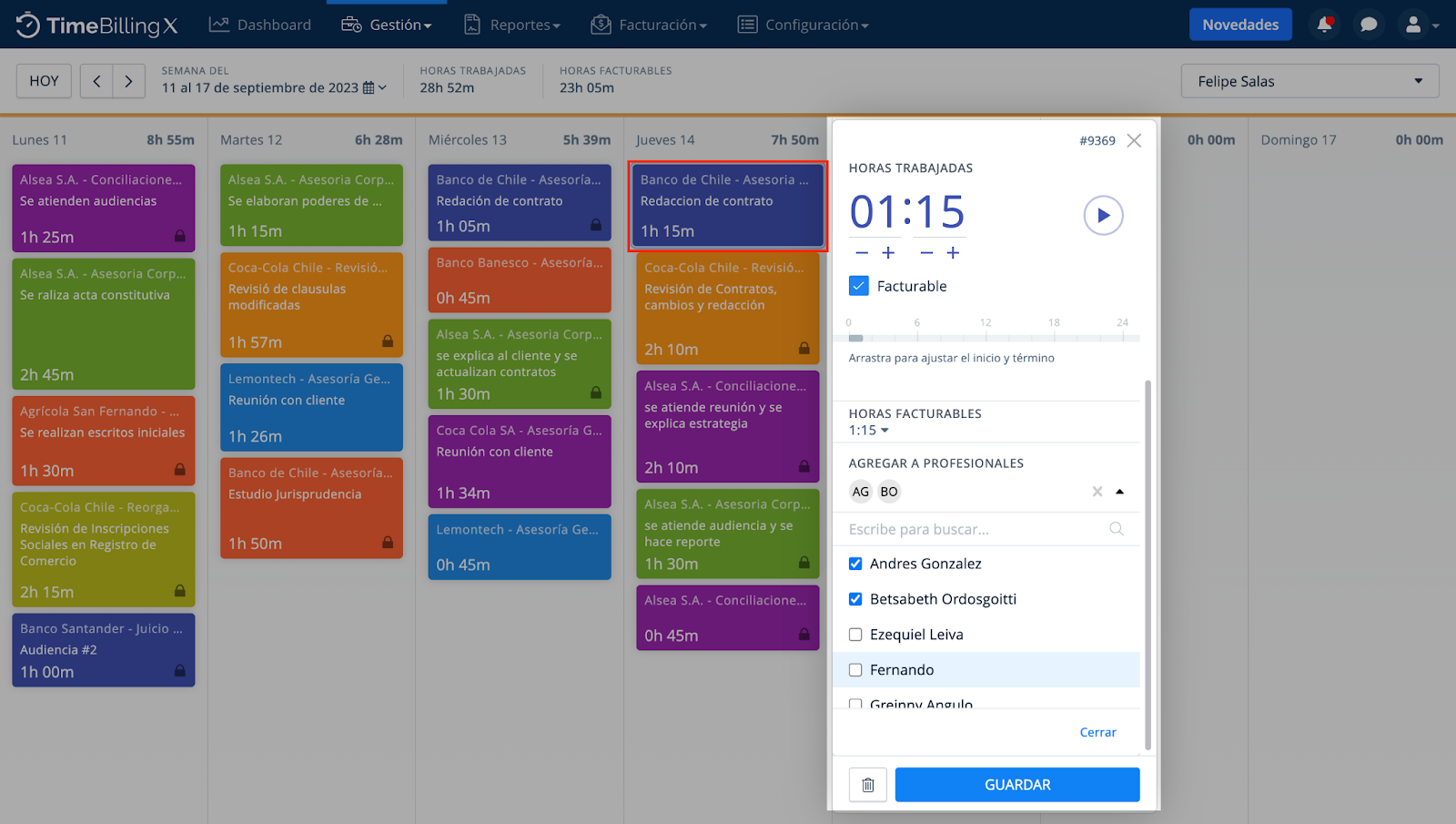Viewport: 1456px width, 824px height.
Task: Check Ezequiel Leiva
Action: point(855,635)
